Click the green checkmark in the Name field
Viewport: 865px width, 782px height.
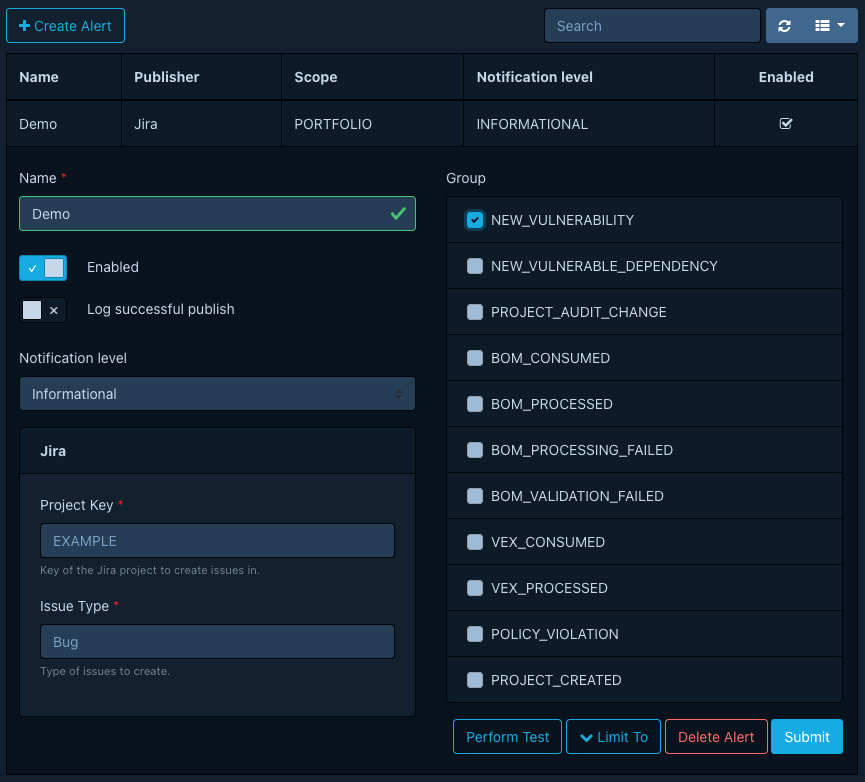(x=399, y=213)
